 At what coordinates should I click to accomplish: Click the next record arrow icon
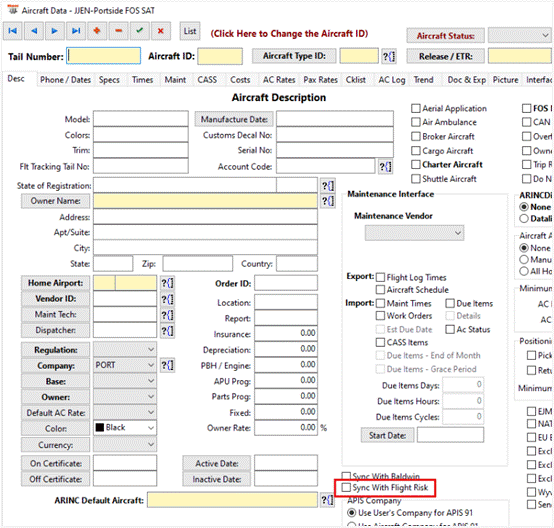point(55,31)
